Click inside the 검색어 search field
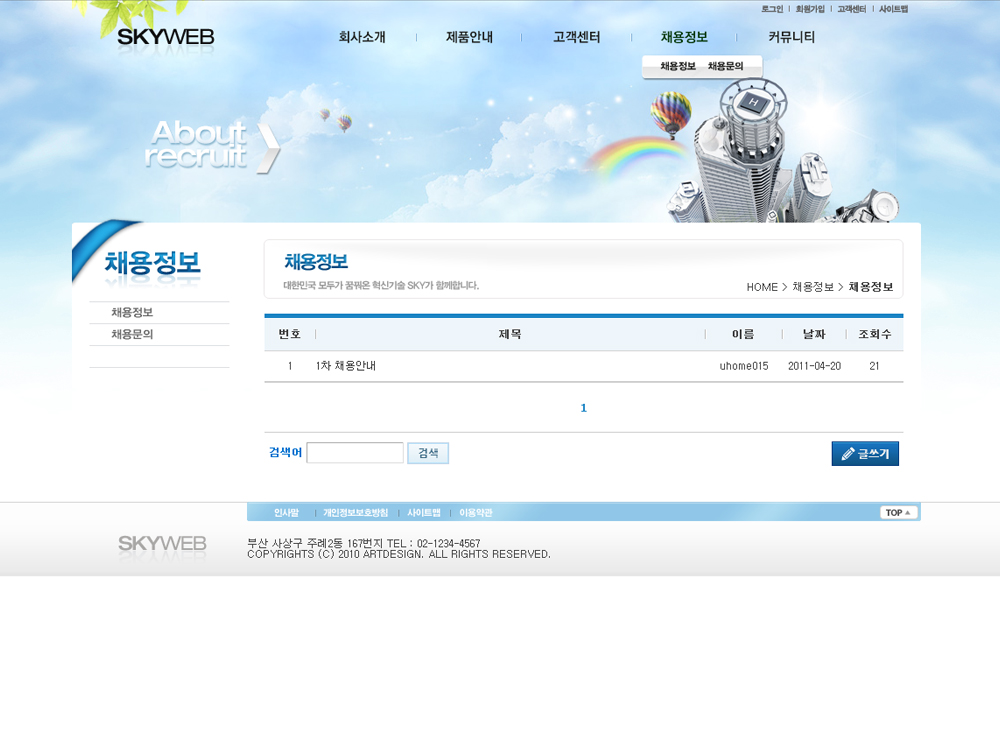 point(355,453)
